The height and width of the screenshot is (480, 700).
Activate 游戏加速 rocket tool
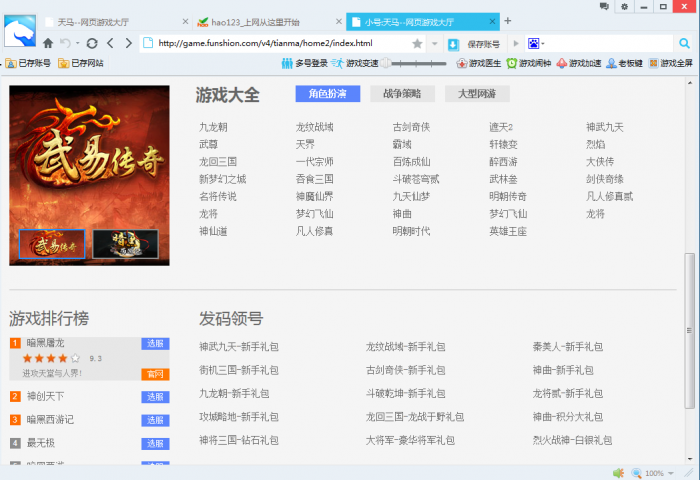click(x=579, y=63)
